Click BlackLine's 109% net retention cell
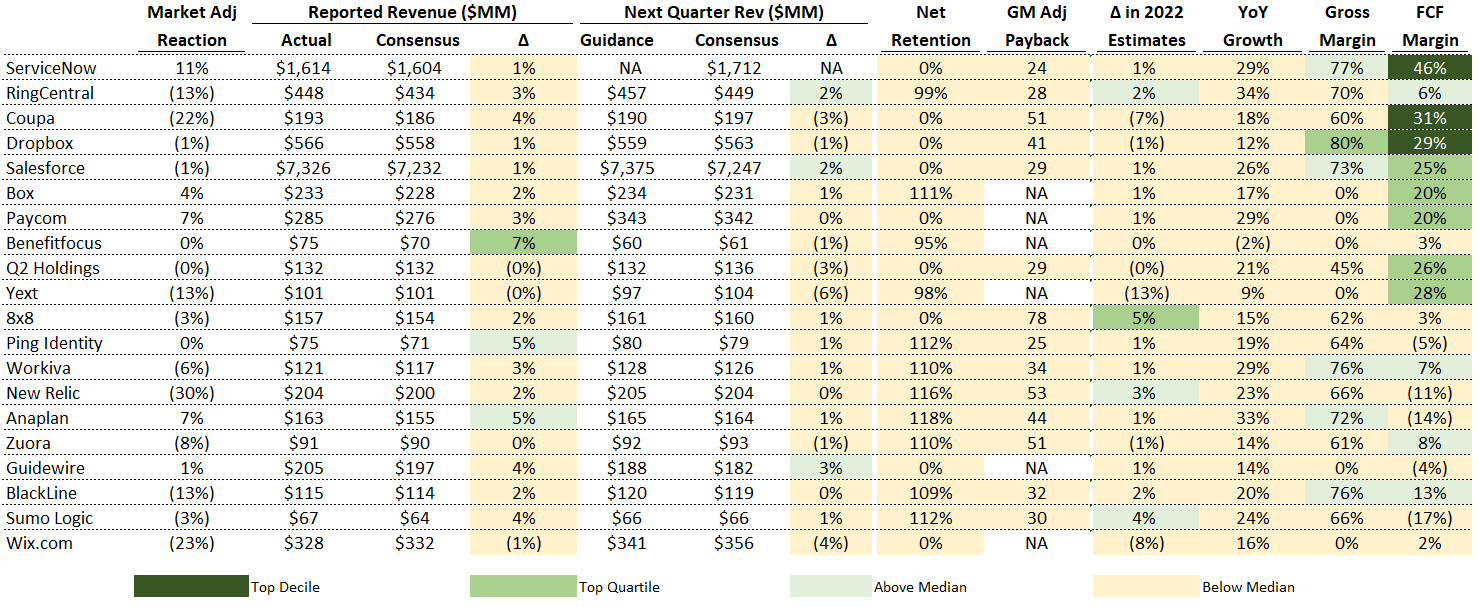 [x=930, y=493]
